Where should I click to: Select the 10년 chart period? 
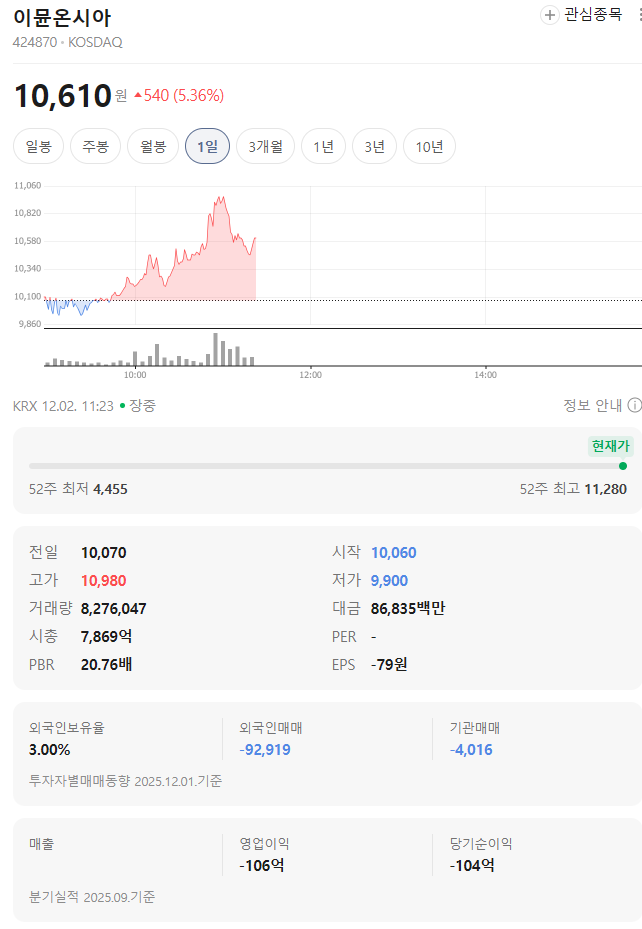429,146
